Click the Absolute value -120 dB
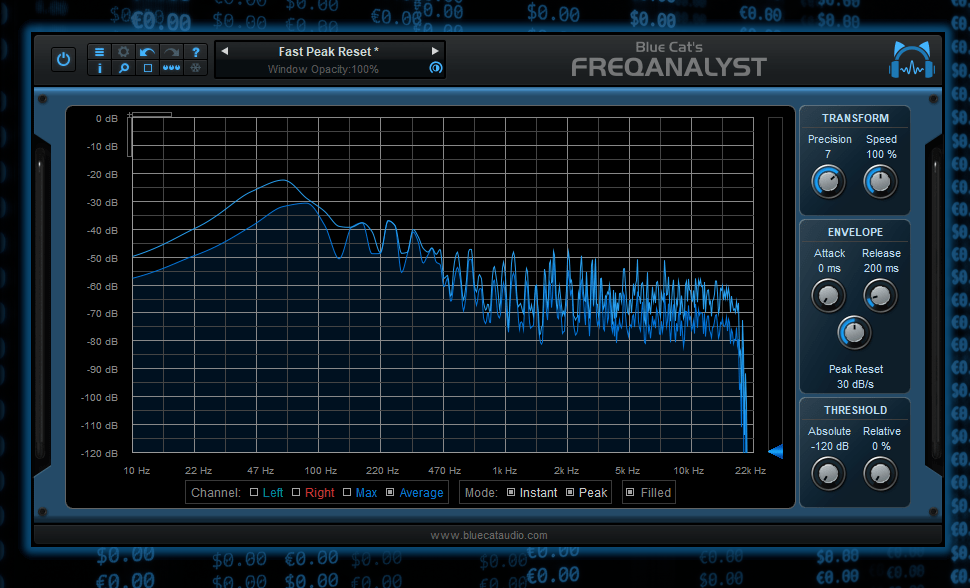The width and height of the screenshot is (970, 588). click(x=830, y=446)
